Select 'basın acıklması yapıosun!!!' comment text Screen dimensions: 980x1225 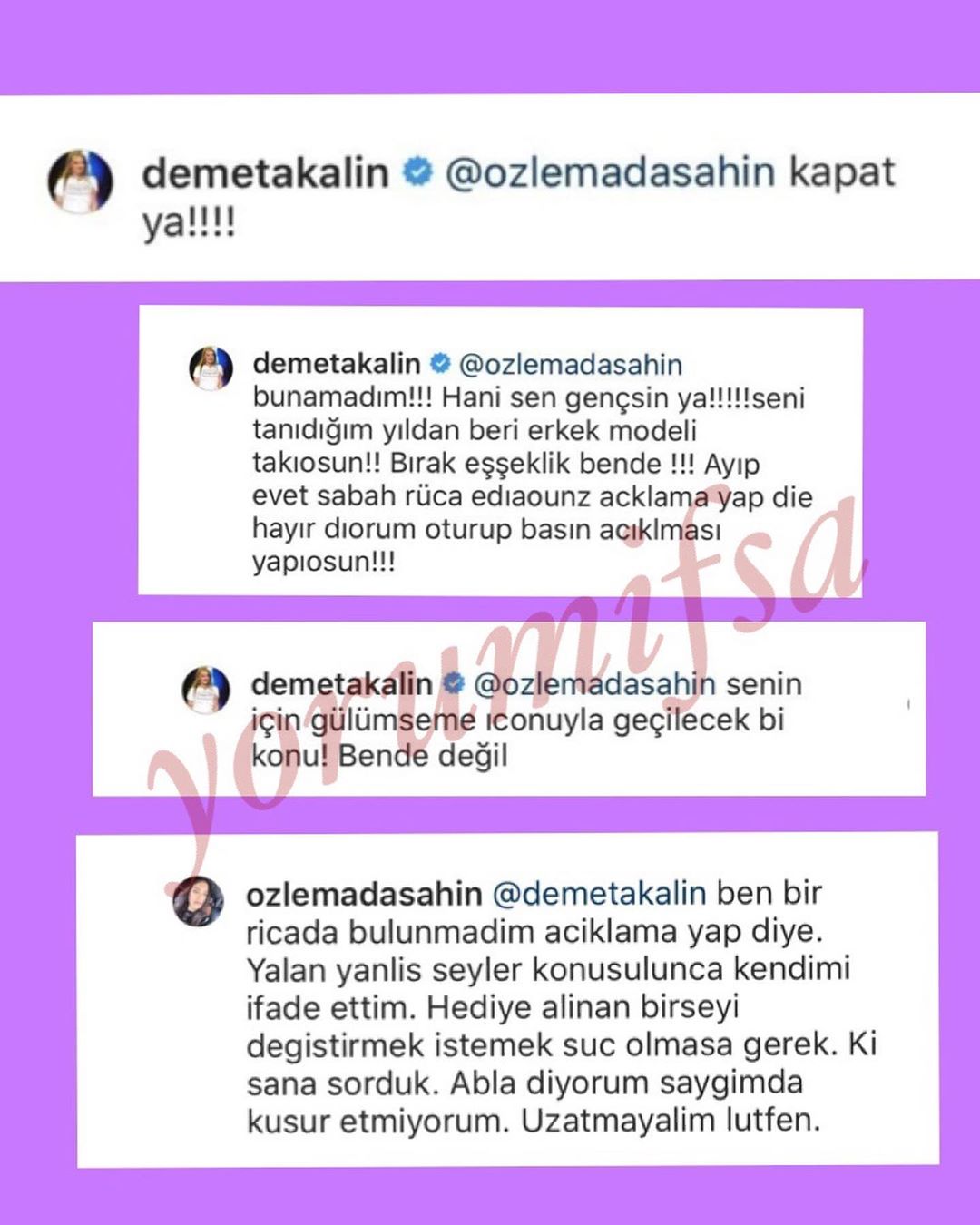point(486,544)
